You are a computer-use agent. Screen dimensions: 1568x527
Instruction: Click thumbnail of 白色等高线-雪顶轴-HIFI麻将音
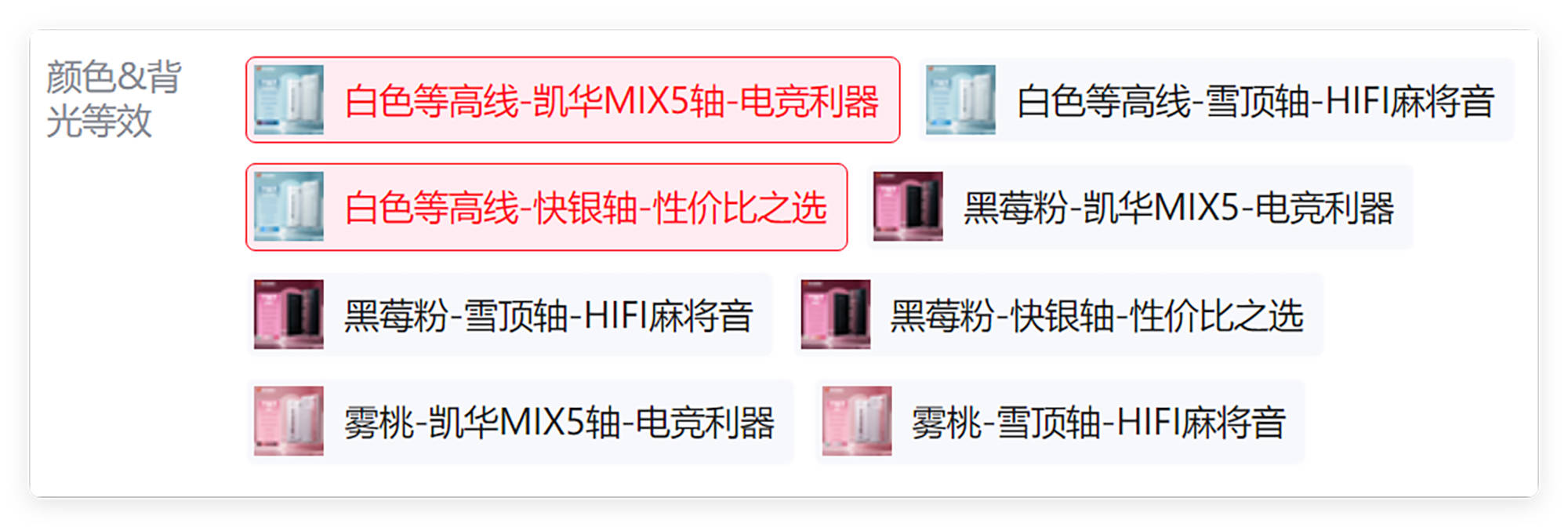(960, 100)
